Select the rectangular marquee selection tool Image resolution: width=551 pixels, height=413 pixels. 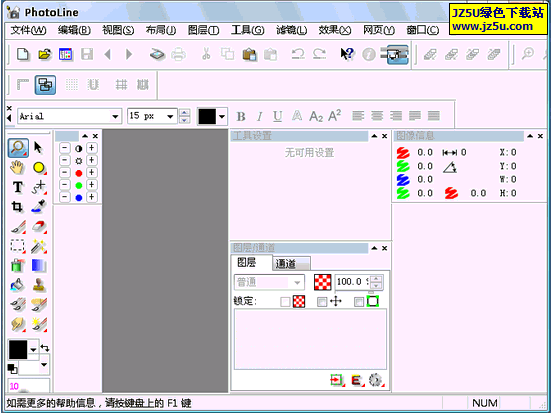[x=18, y=246]
